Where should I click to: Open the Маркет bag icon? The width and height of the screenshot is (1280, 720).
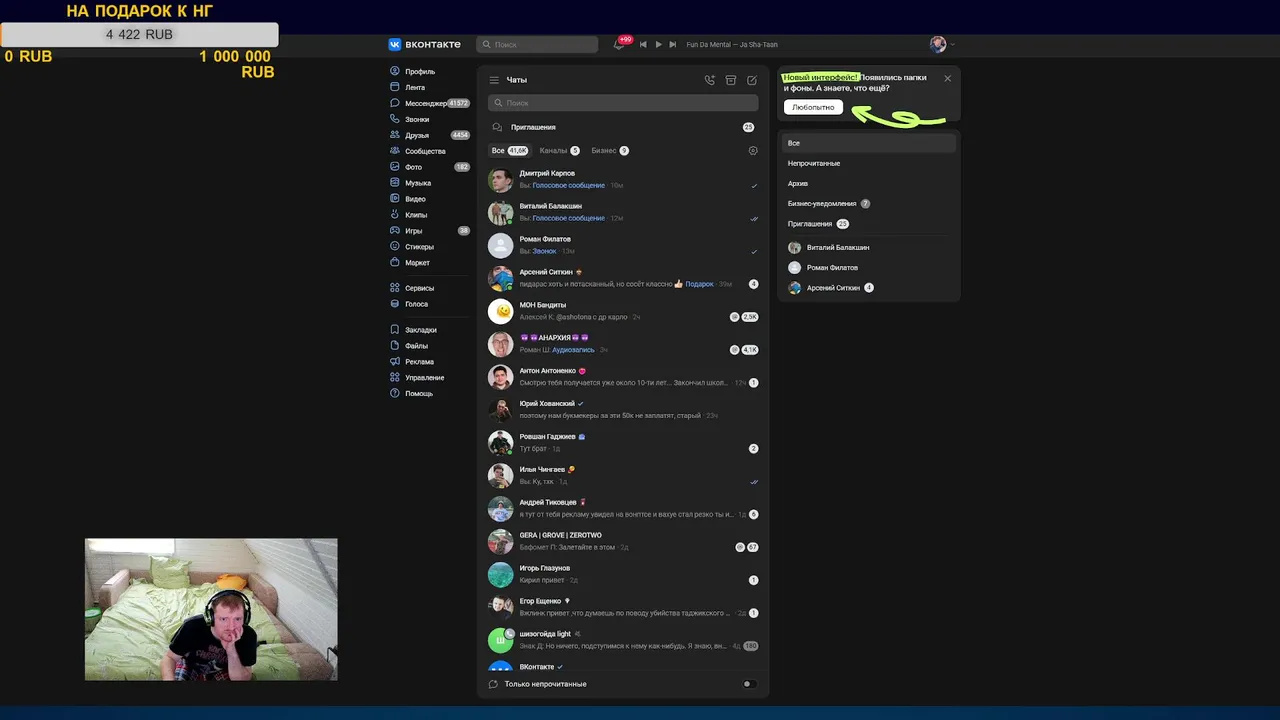pos(395,263)
